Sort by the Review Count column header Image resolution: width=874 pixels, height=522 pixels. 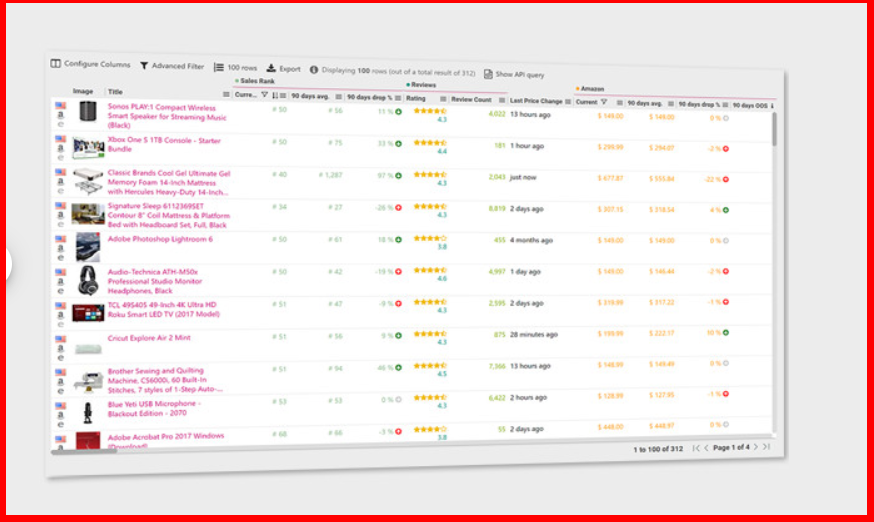(x=471, y=99)
